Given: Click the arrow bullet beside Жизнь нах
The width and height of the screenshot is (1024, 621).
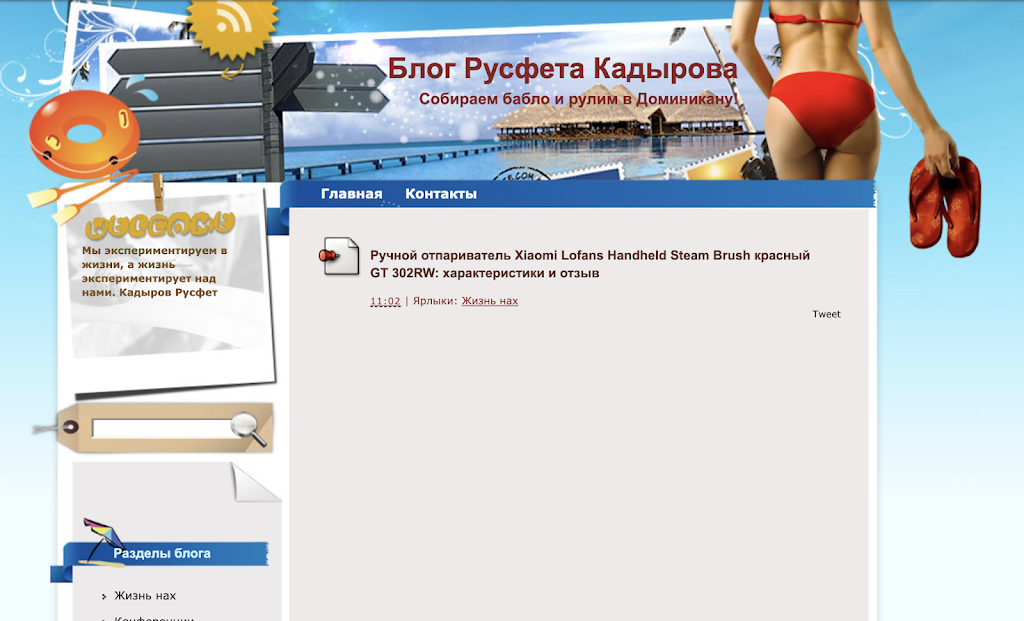Looking at the screenshot, I should 104,597.
